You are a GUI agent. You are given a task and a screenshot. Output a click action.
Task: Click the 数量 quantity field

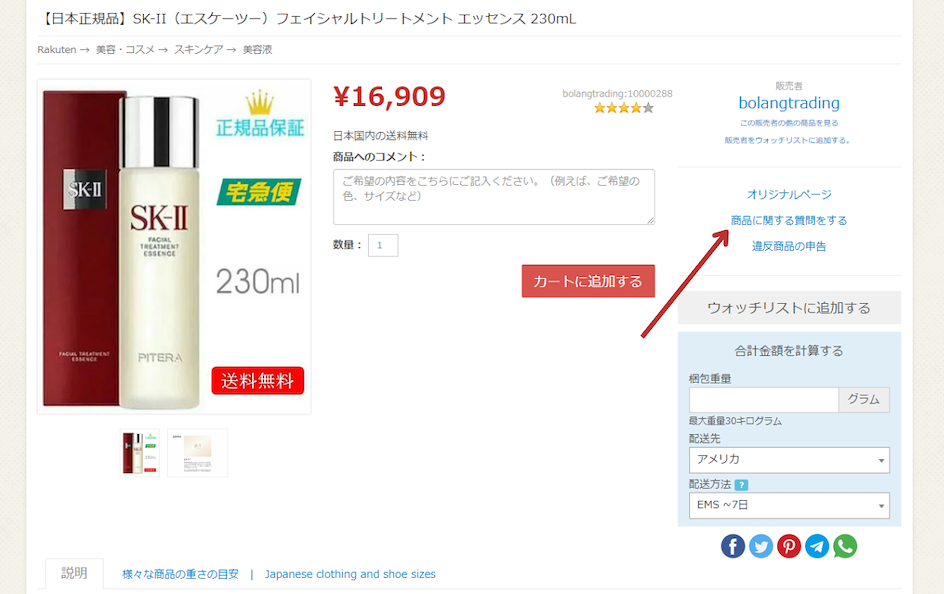click(x=383, y=246)
